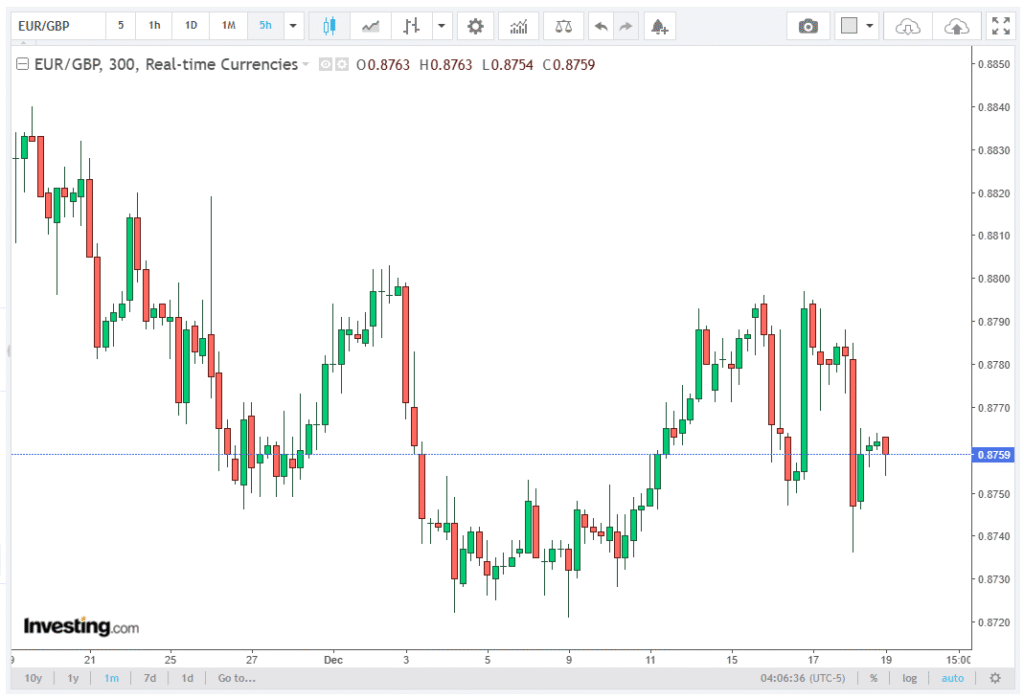Enter fullscreen chart mode
The image size is (1024, 700).
pyautogui.click(x=999, y=26)
